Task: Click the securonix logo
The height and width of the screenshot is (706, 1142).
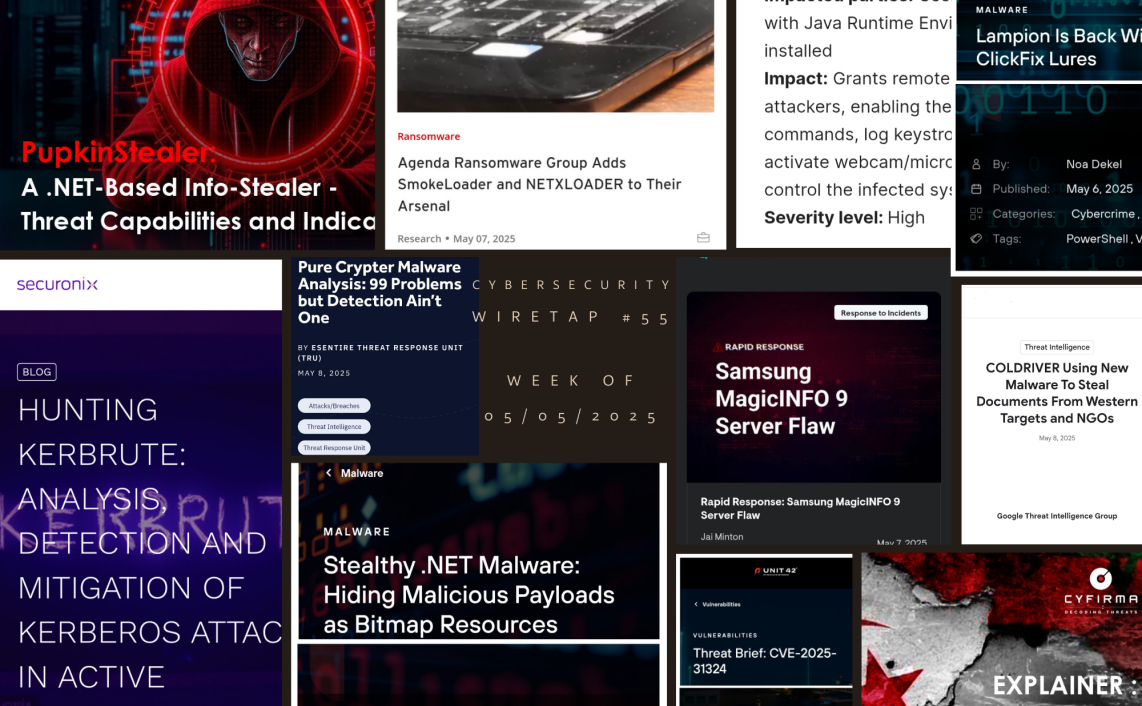Action: [58, 284]
